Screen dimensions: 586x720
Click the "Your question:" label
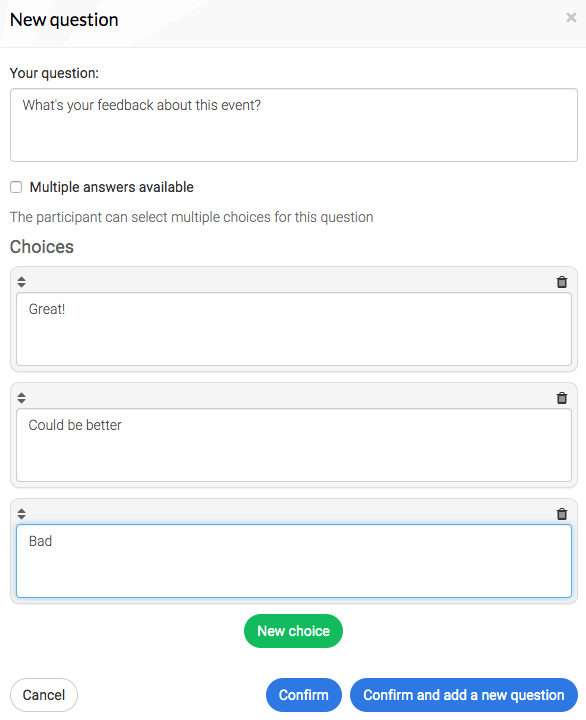[54, 73]
